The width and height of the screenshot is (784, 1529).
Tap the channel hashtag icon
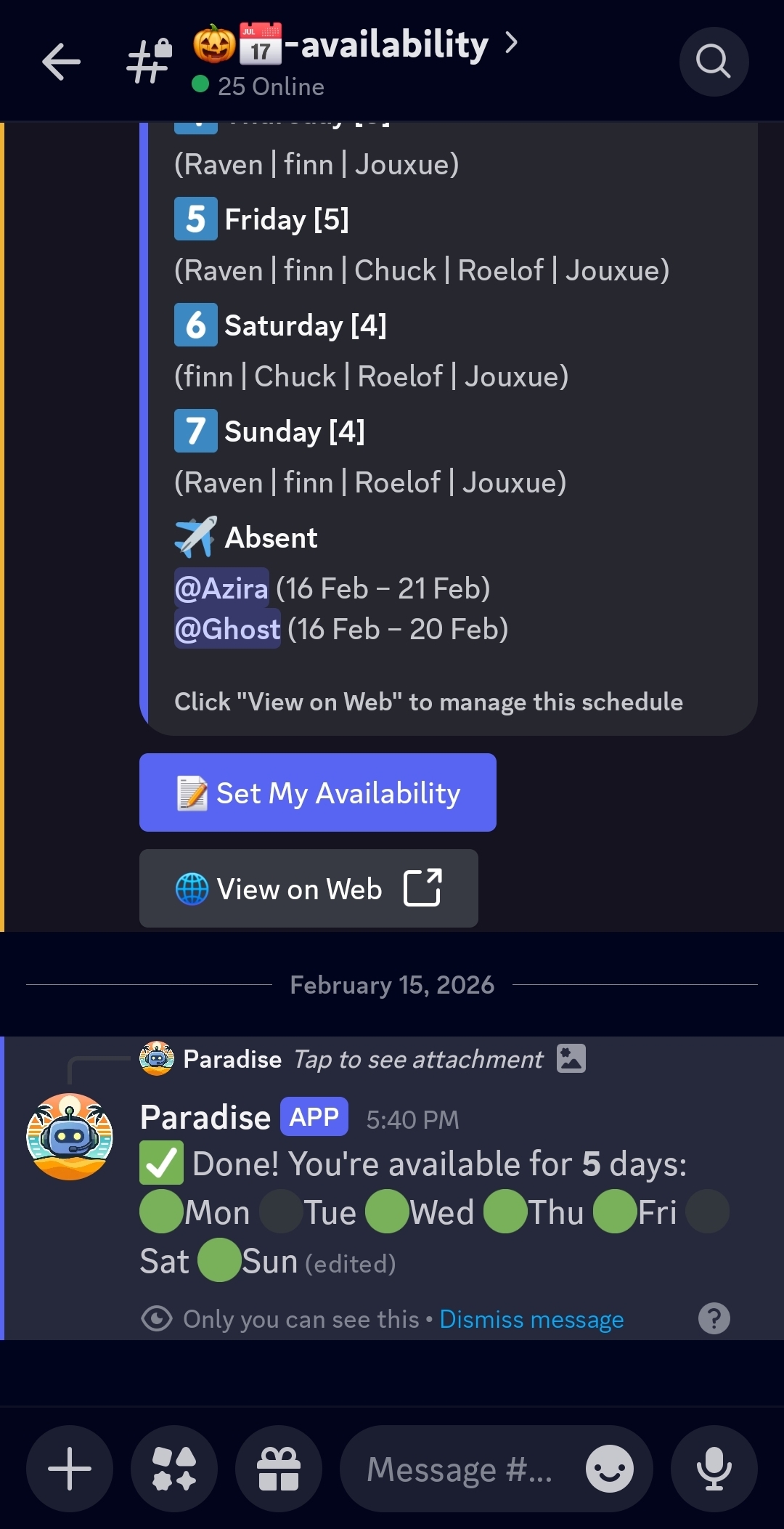[145, 61]
